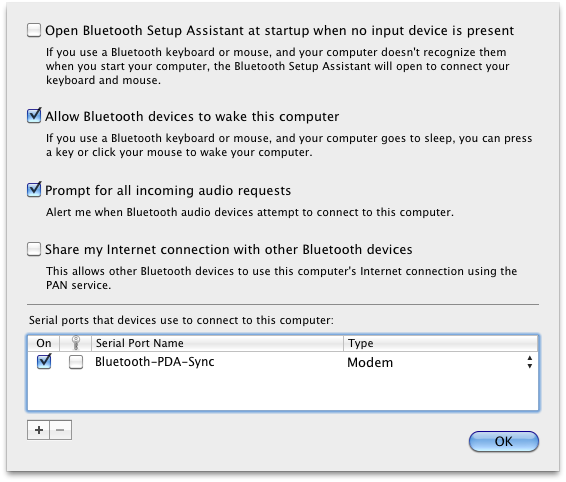
Task: Click the Allow Bluetooth devices to wake label
Action: [192, 117]
